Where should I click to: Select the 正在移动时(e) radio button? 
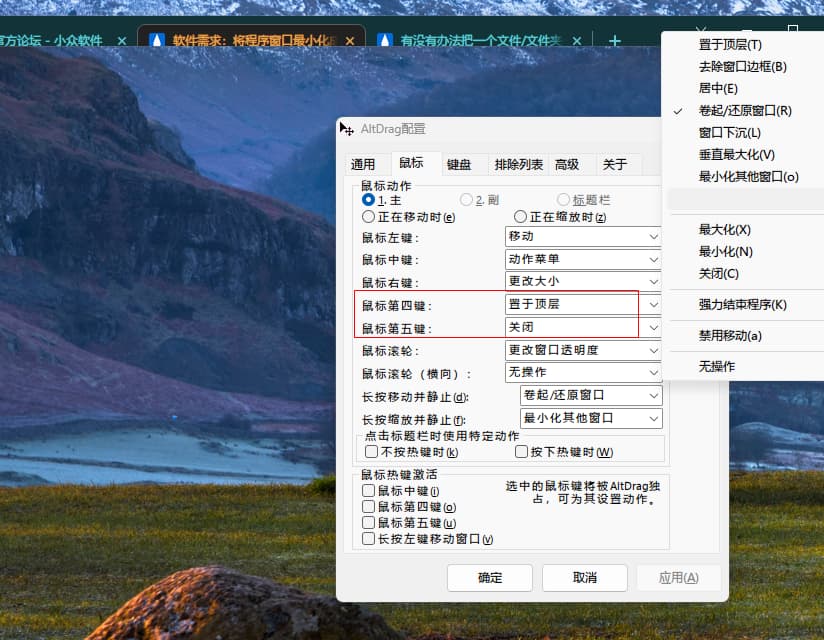pos(369,217)
